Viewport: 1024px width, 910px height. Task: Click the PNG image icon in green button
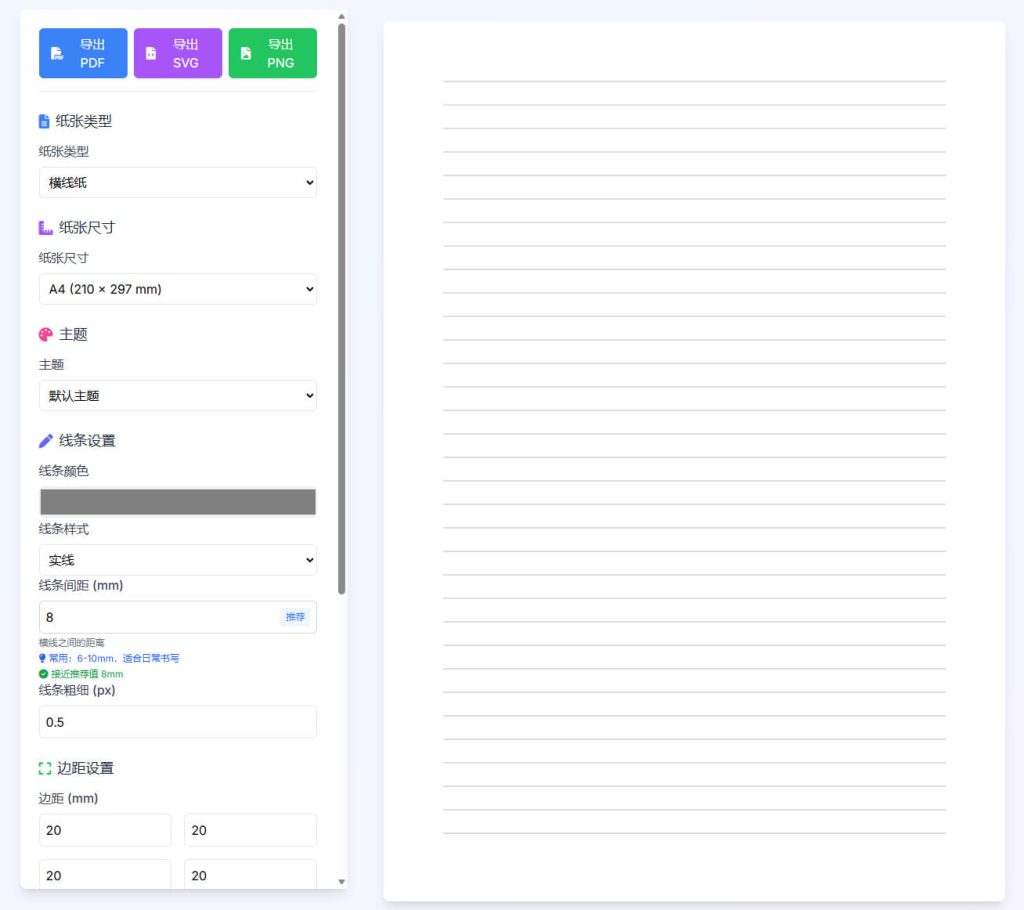click(246, 53)
